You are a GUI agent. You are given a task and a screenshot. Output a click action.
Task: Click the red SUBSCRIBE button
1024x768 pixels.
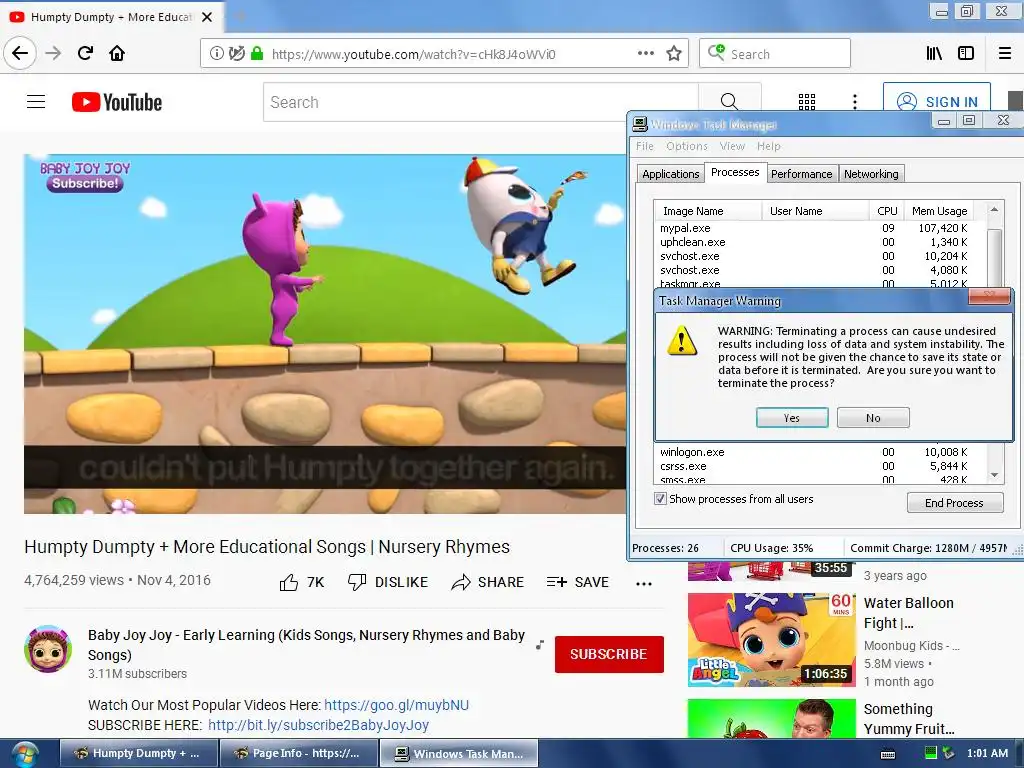point(609,654)
